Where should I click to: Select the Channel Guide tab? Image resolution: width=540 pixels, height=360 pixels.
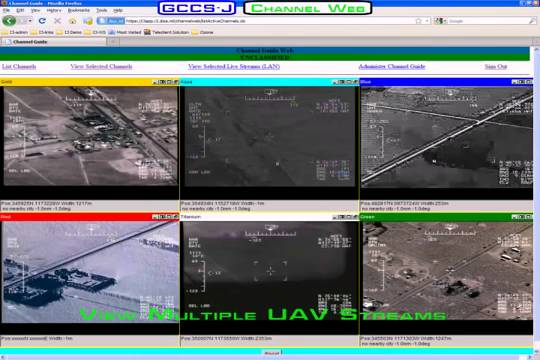(53, 42)
